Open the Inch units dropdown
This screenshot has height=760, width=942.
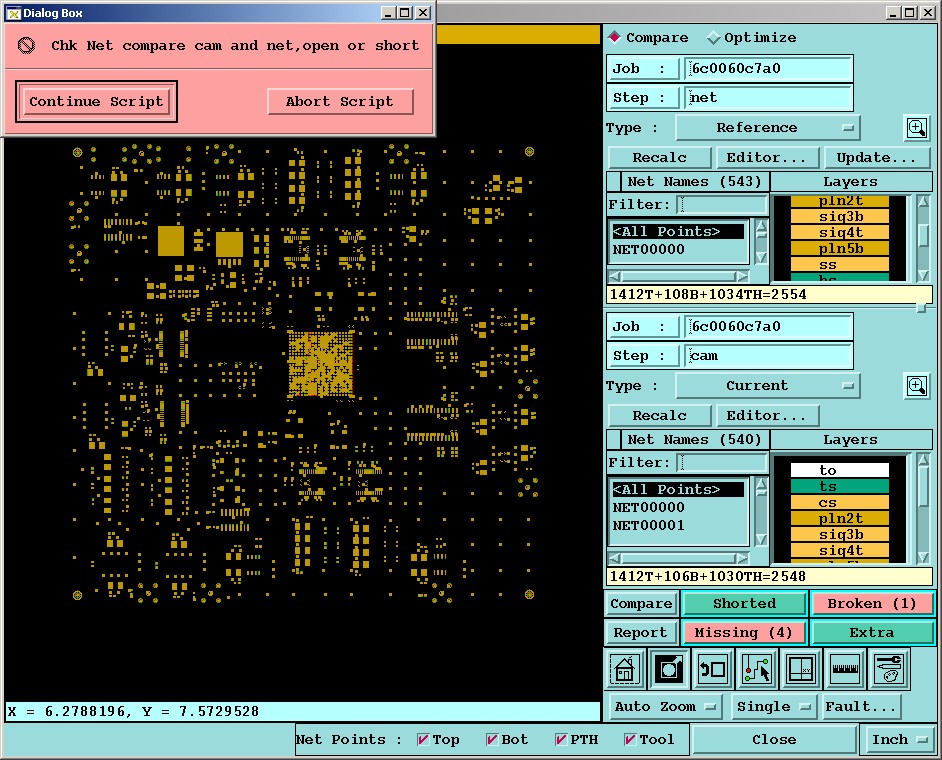pos(899,740)
